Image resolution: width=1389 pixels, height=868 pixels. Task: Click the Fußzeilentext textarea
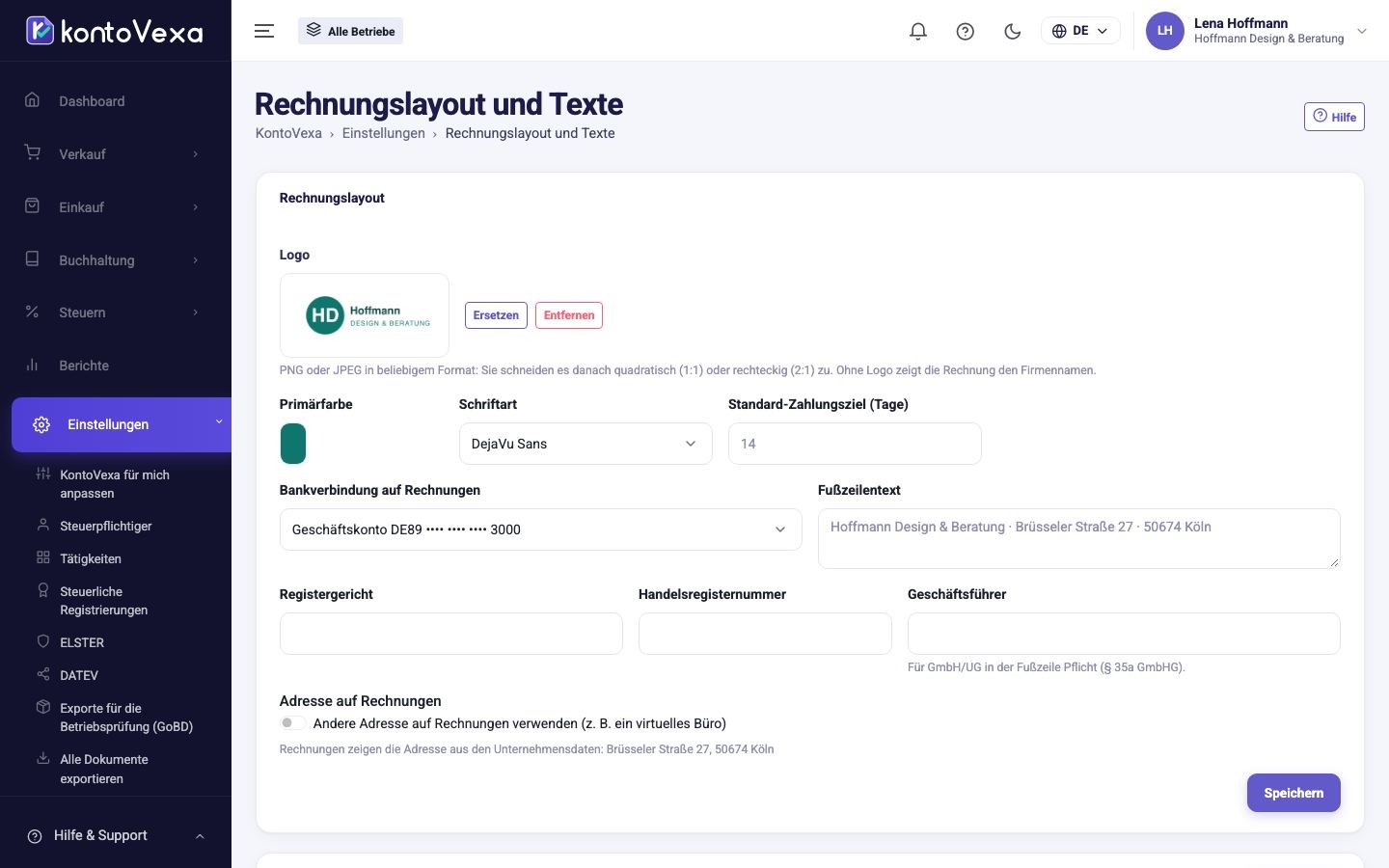[x=1078, y=538]
